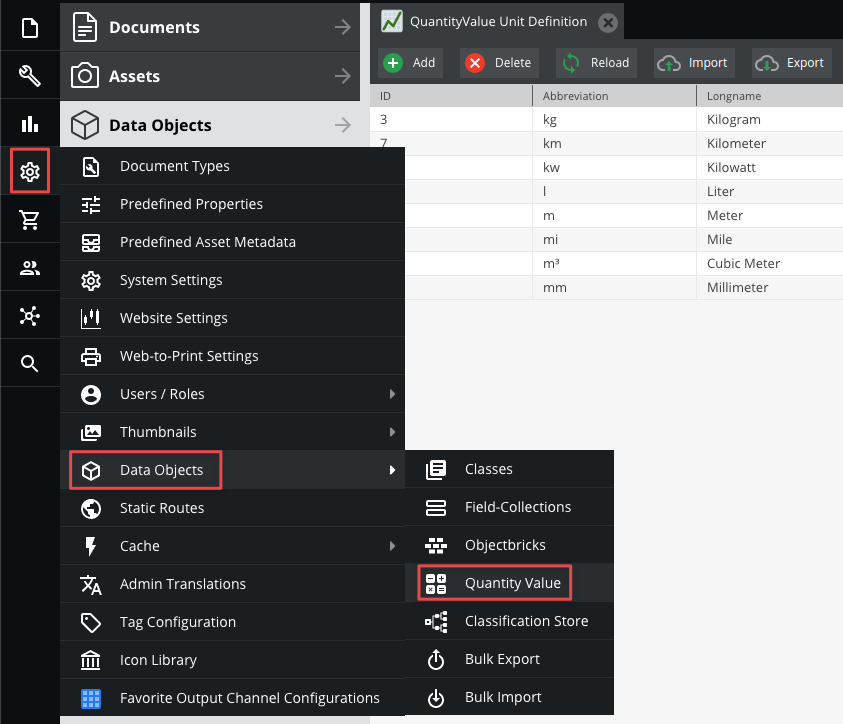Select the ID cell with value 3
Image resolution: width=843 pixels, height=724 pixels.
pyautogui.click(x=451, y=119)
